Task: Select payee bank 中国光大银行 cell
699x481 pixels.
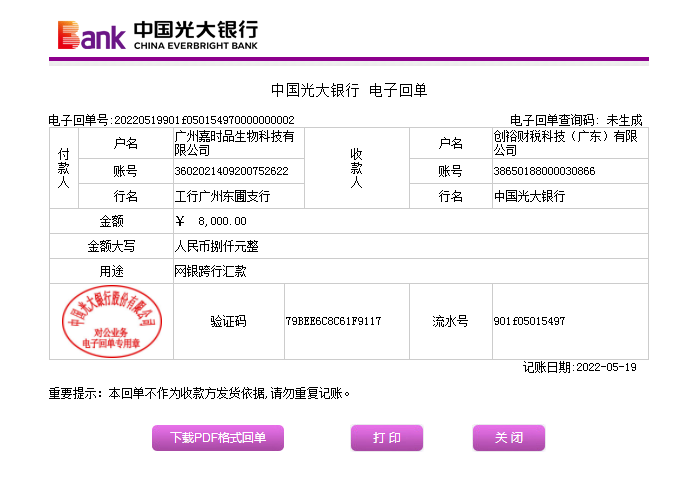Action: coord(570,196)
